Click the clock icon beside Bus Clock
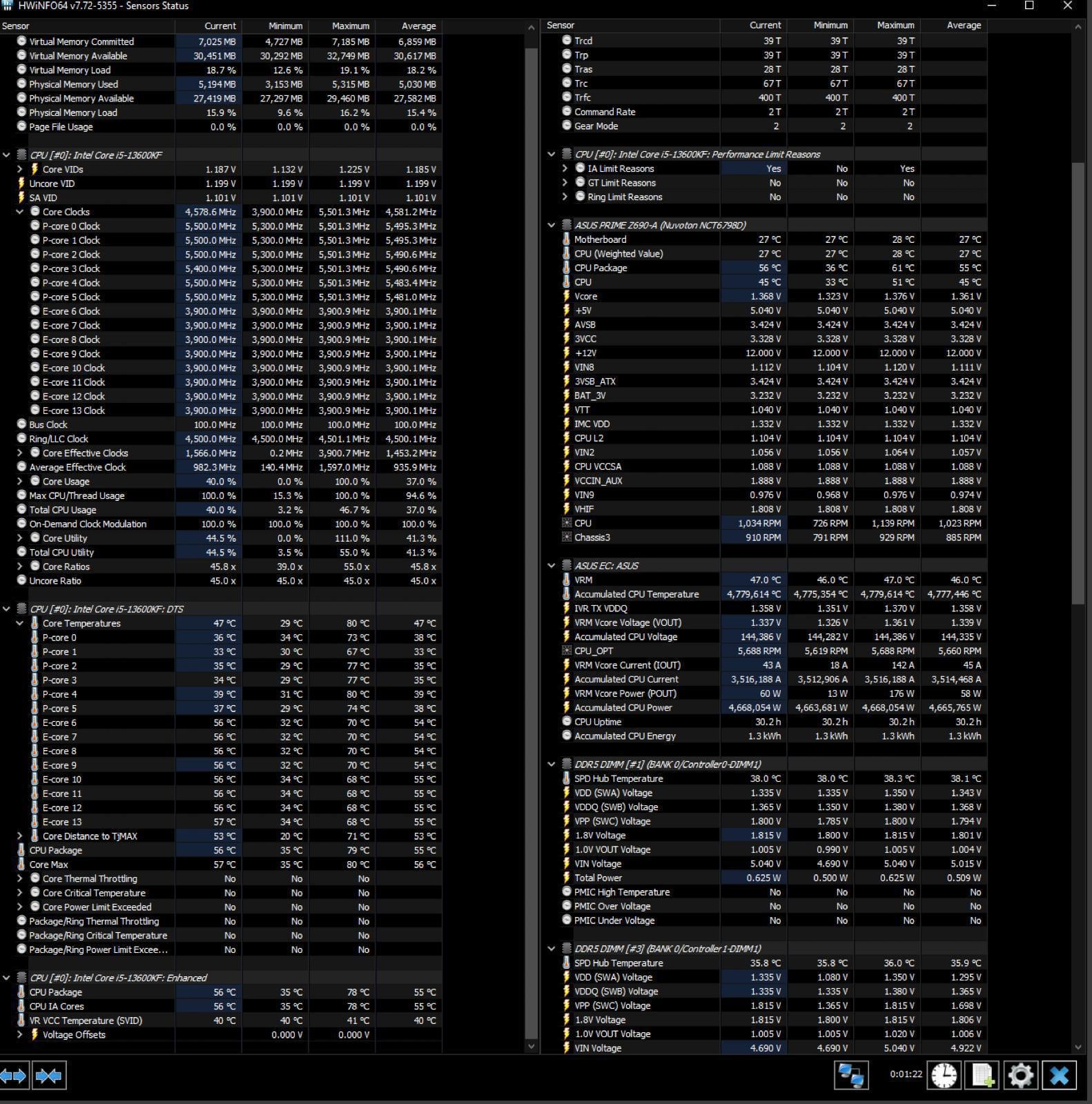Screen dimensions: 1092x1104 tap(21, 424)
